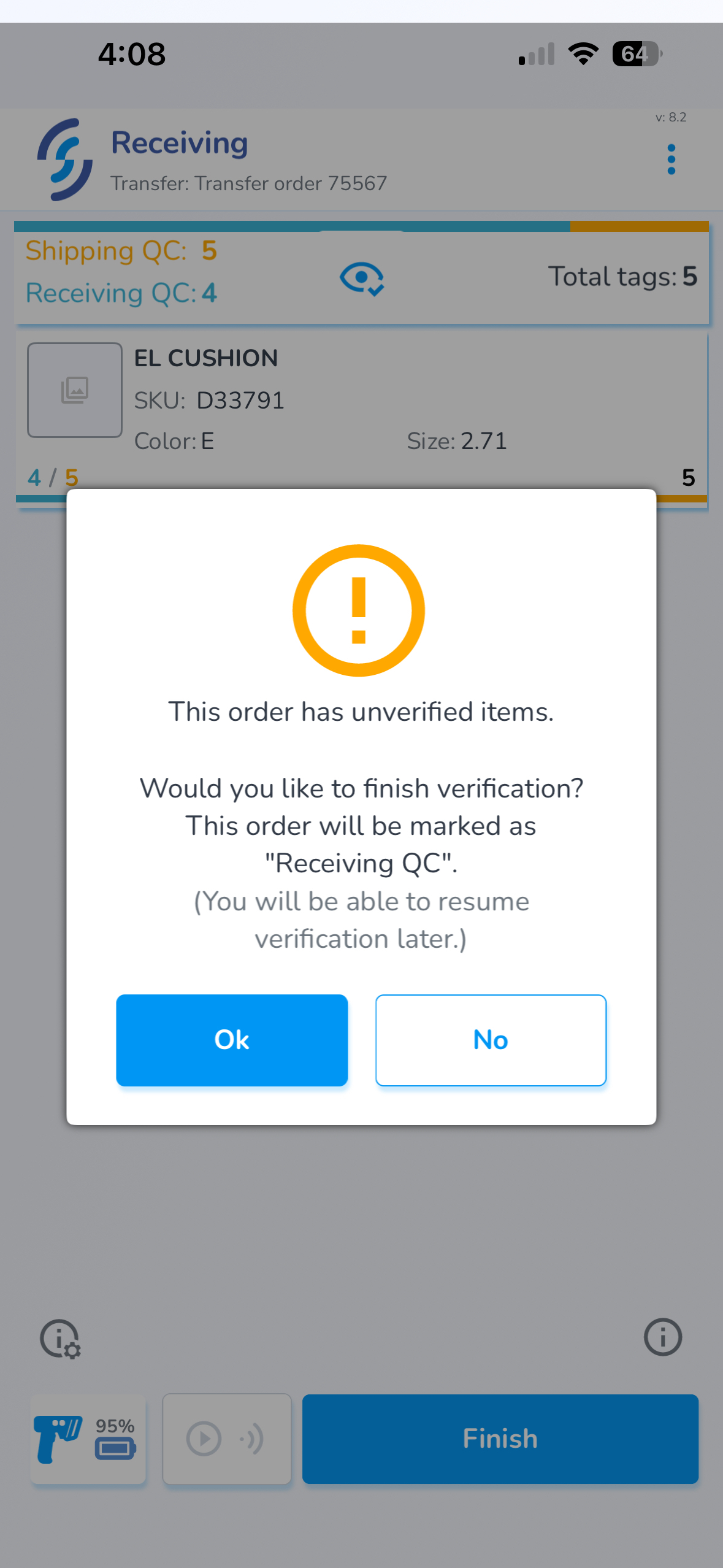Open the EL CUSHION item row
723x1568 pixels.
pyautogui.click(x=362, y=418)
